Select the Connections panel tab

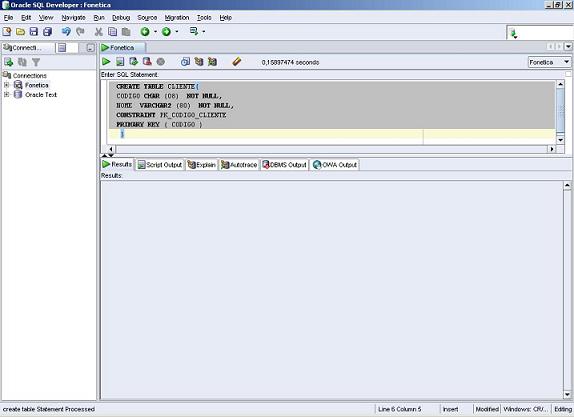click(x=28, y=48)
